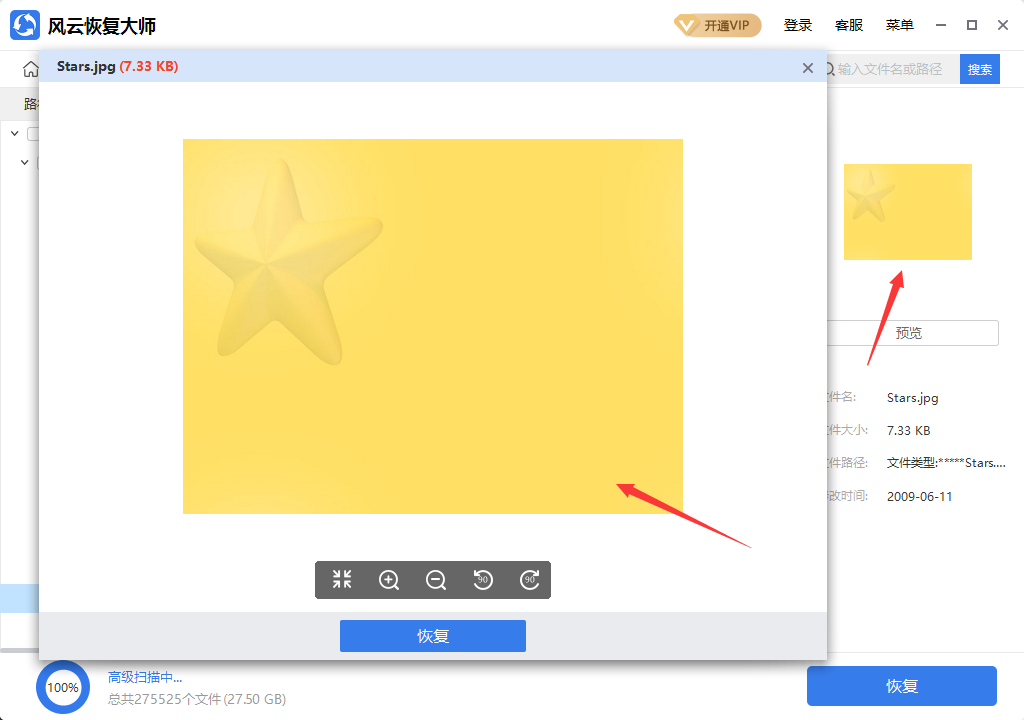The height and width of the screenshot is (720, 1024).
Task: Click the 风云恢复大师 app logo
Action: [25, 25]
